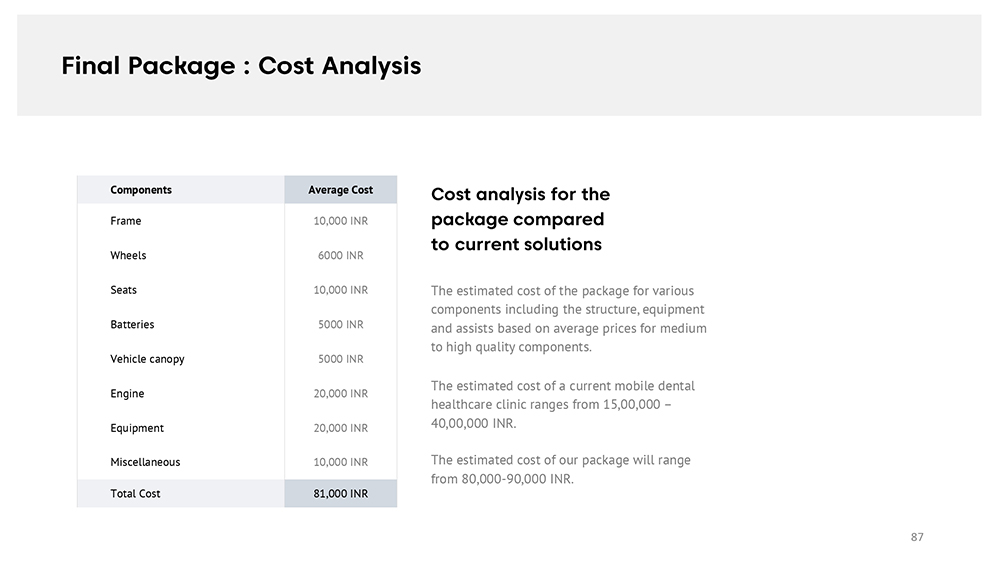Select the Average Cost column header

tap(340, 190)
